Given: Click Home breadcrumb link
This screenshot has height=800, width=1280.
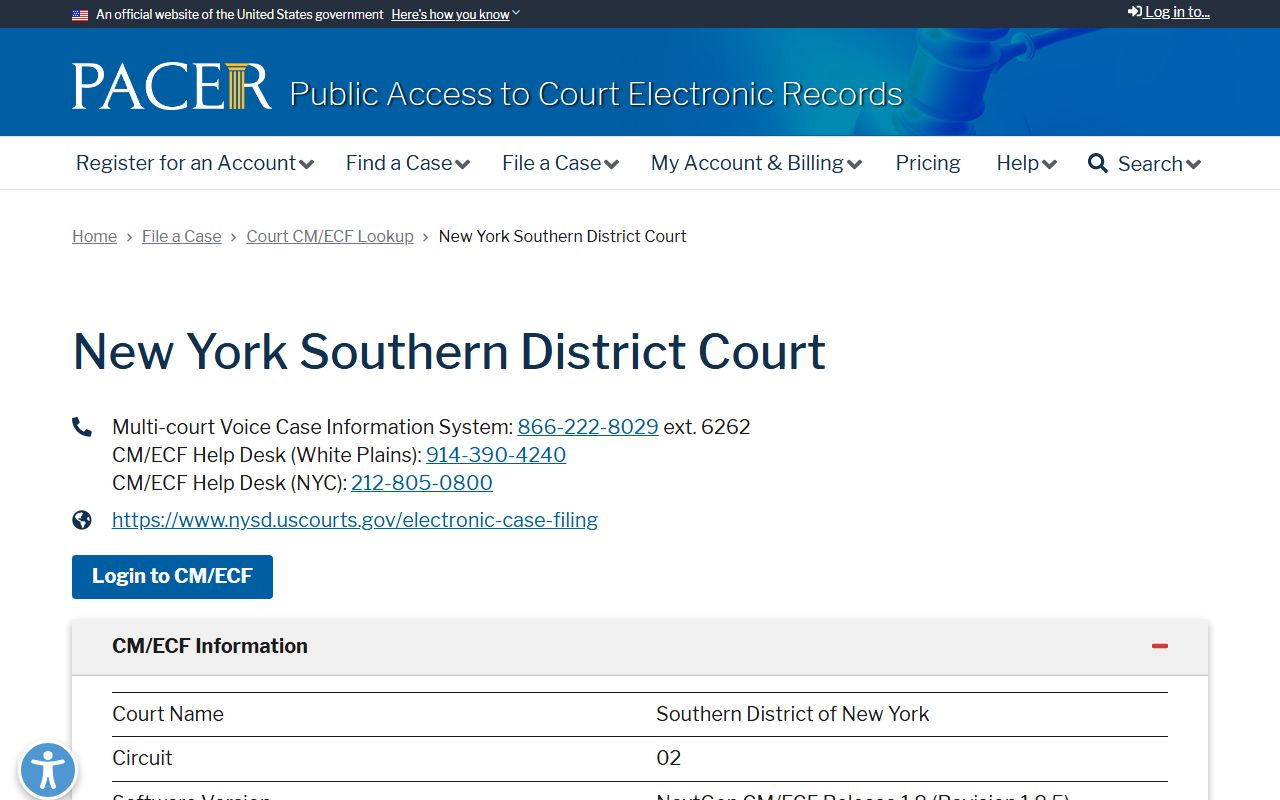Looking at the screenshot, I should tap(94, 236).
